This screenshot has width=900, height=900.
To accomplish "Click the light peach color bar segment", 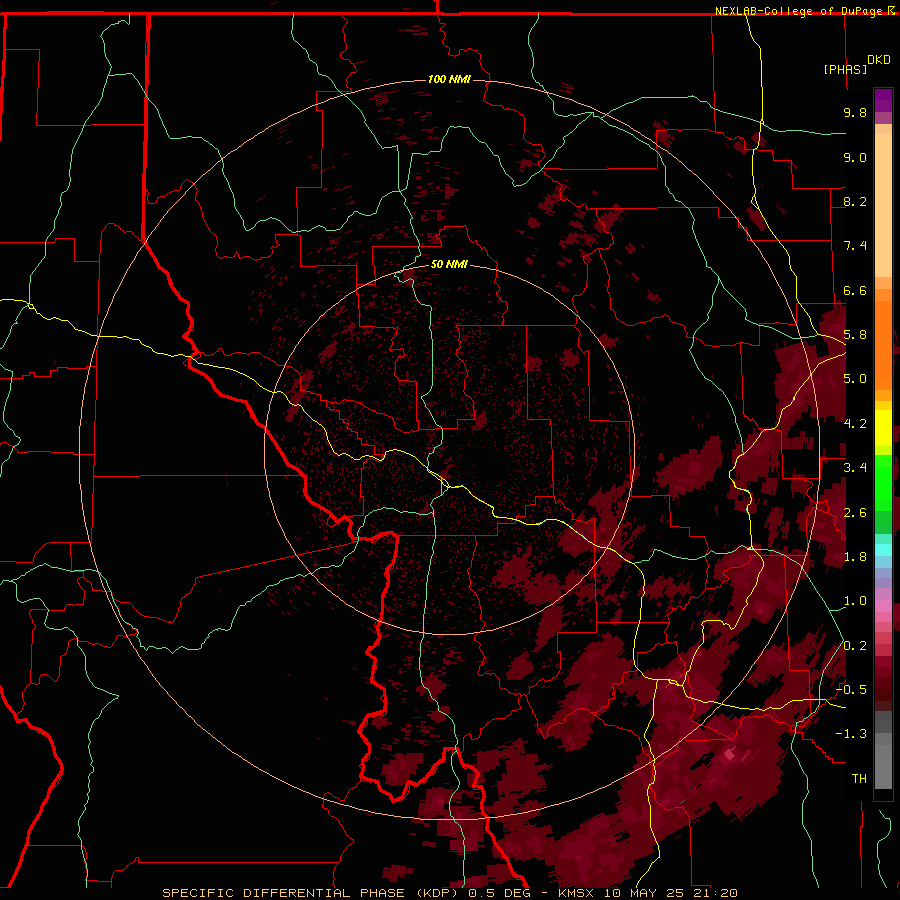I will (883, 205).
